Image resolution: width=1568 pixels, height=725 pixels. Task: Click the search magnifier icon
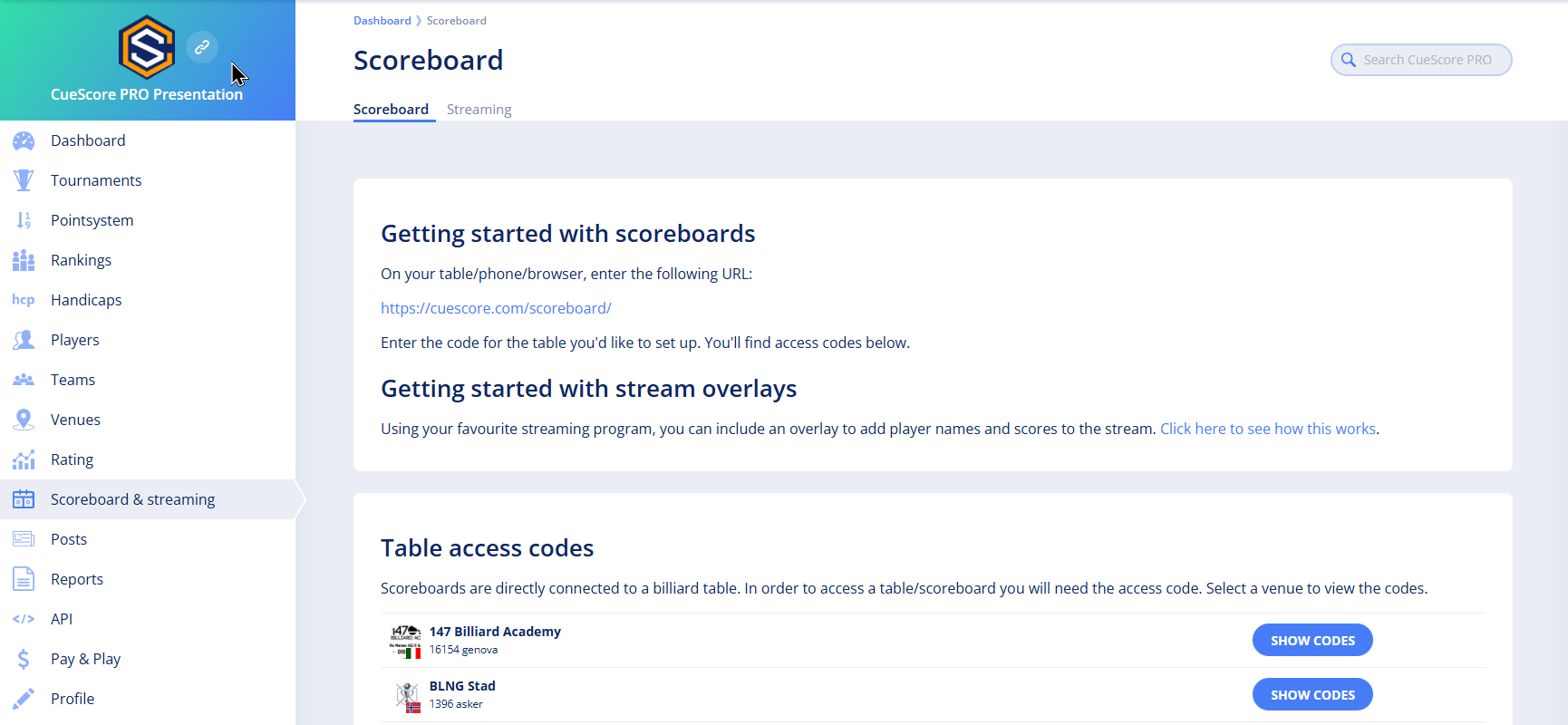1349,60
